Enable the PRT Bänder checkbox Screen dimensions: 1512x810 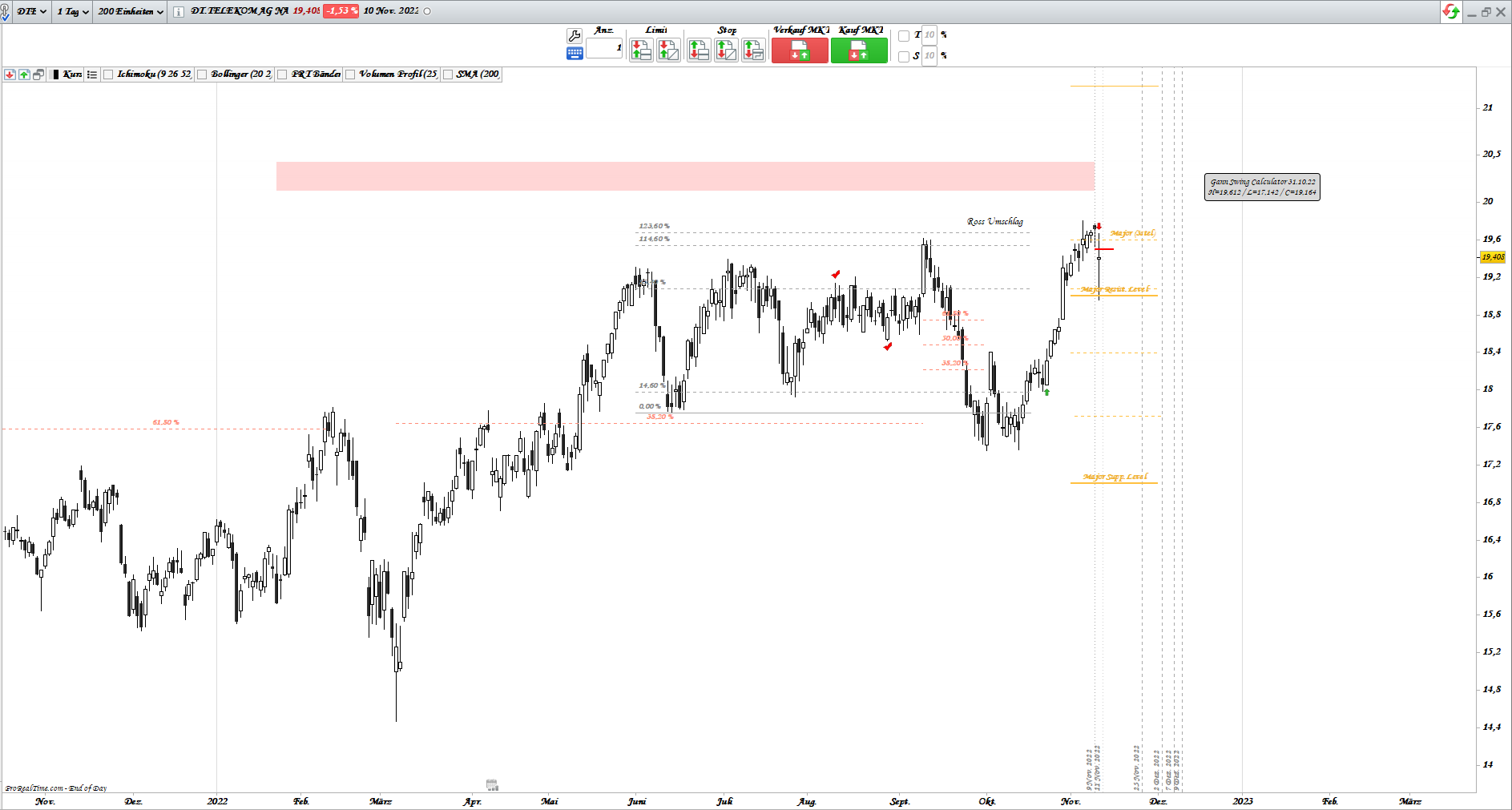282,75
